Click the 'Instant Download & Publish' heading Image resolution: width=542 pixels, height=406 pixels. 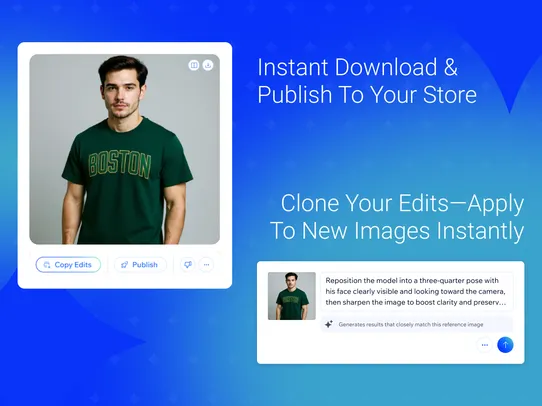click(367, 81)
